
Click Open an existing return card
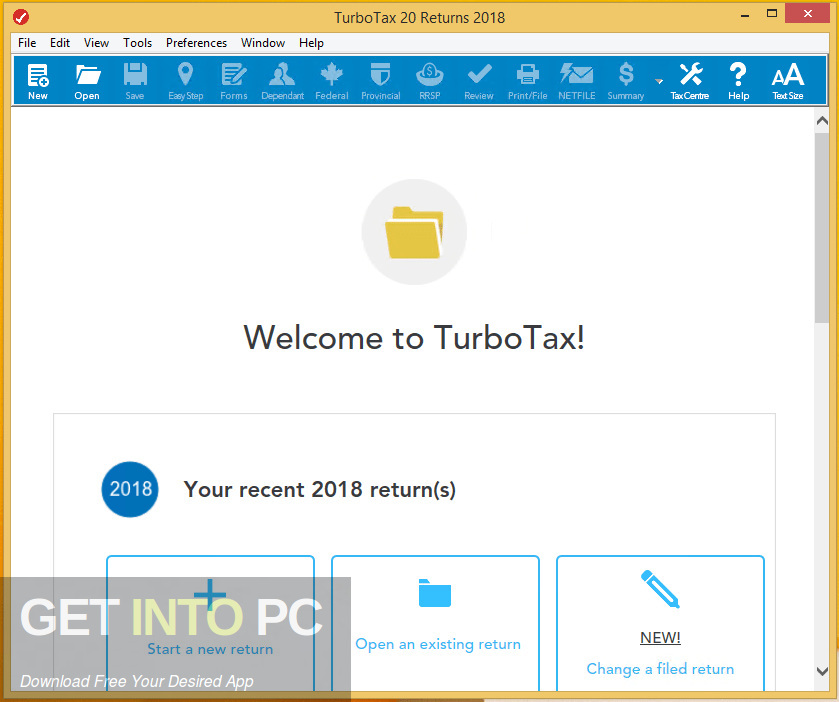(x=435, y=624)
